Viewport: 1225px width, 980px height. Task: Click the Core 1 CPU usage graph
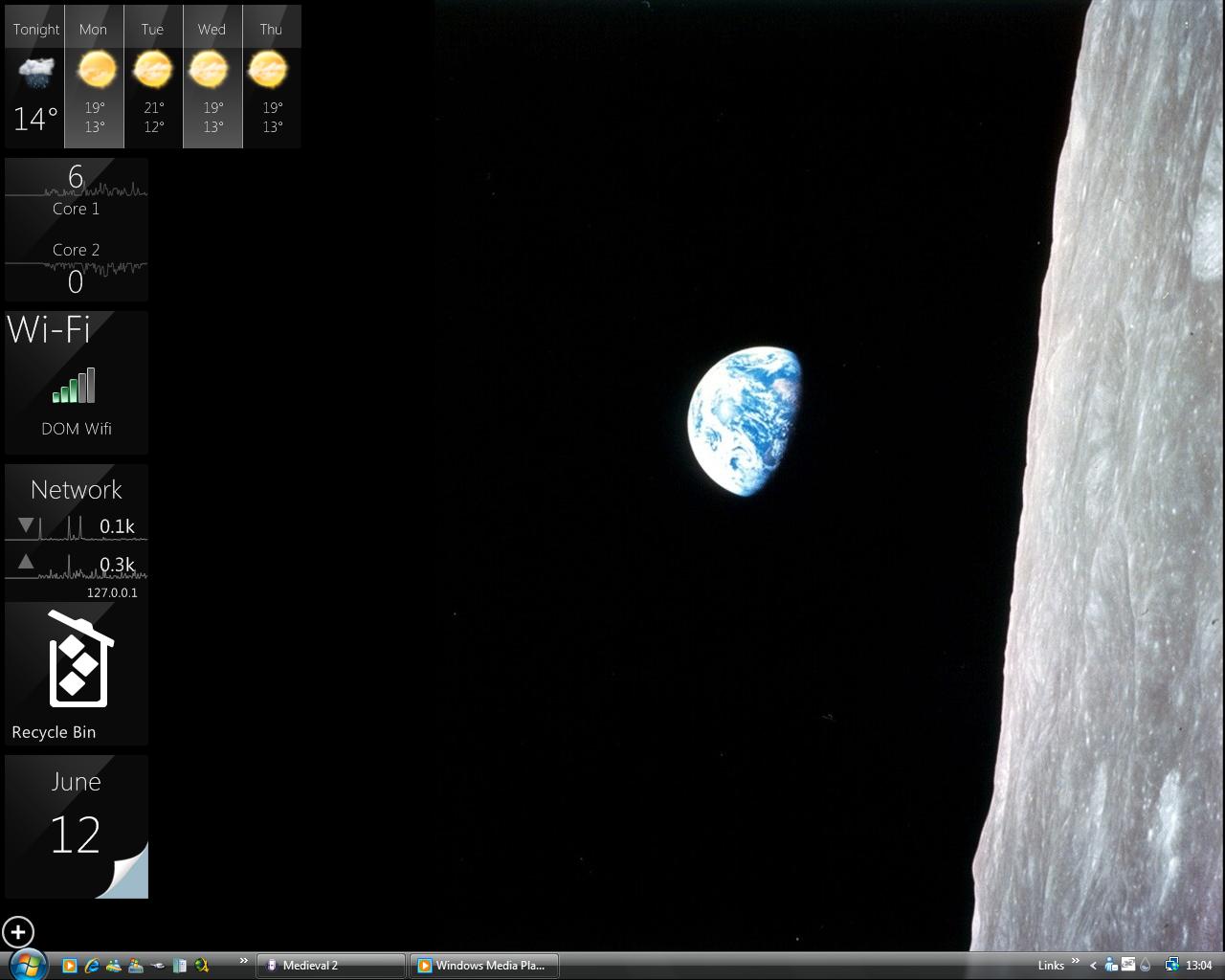pyautogui.click(x=77, y=189)
